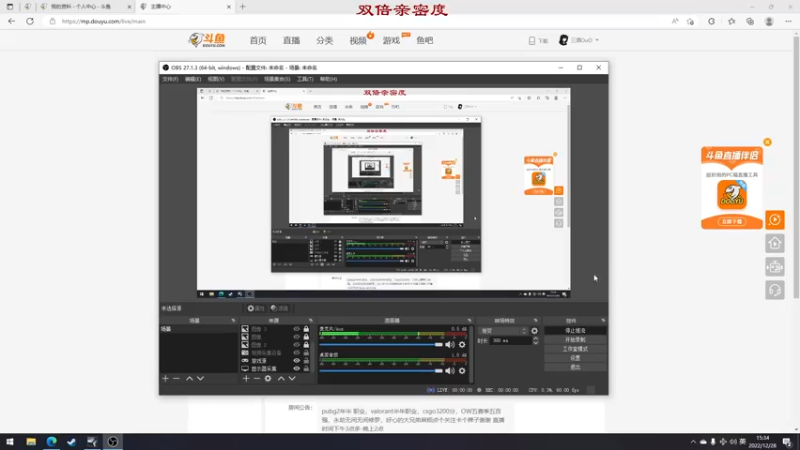Reload the page in Edge
This screenshot has height=450, width=800.
pos(30,21)
